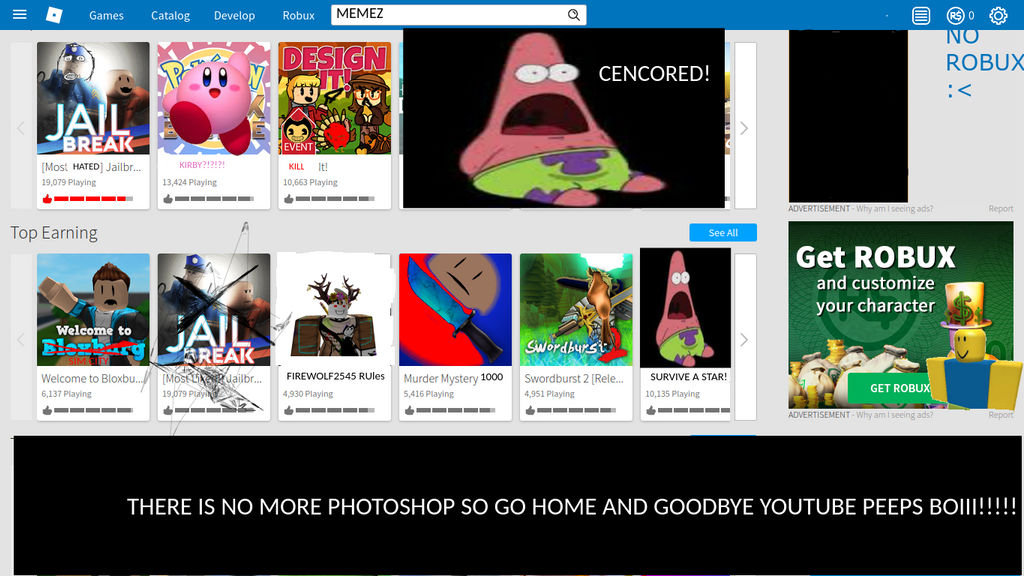
Task: Click thumbs-up icon on Swordburst 2 card
Action: pyautogui.click(x=530, y=410)
